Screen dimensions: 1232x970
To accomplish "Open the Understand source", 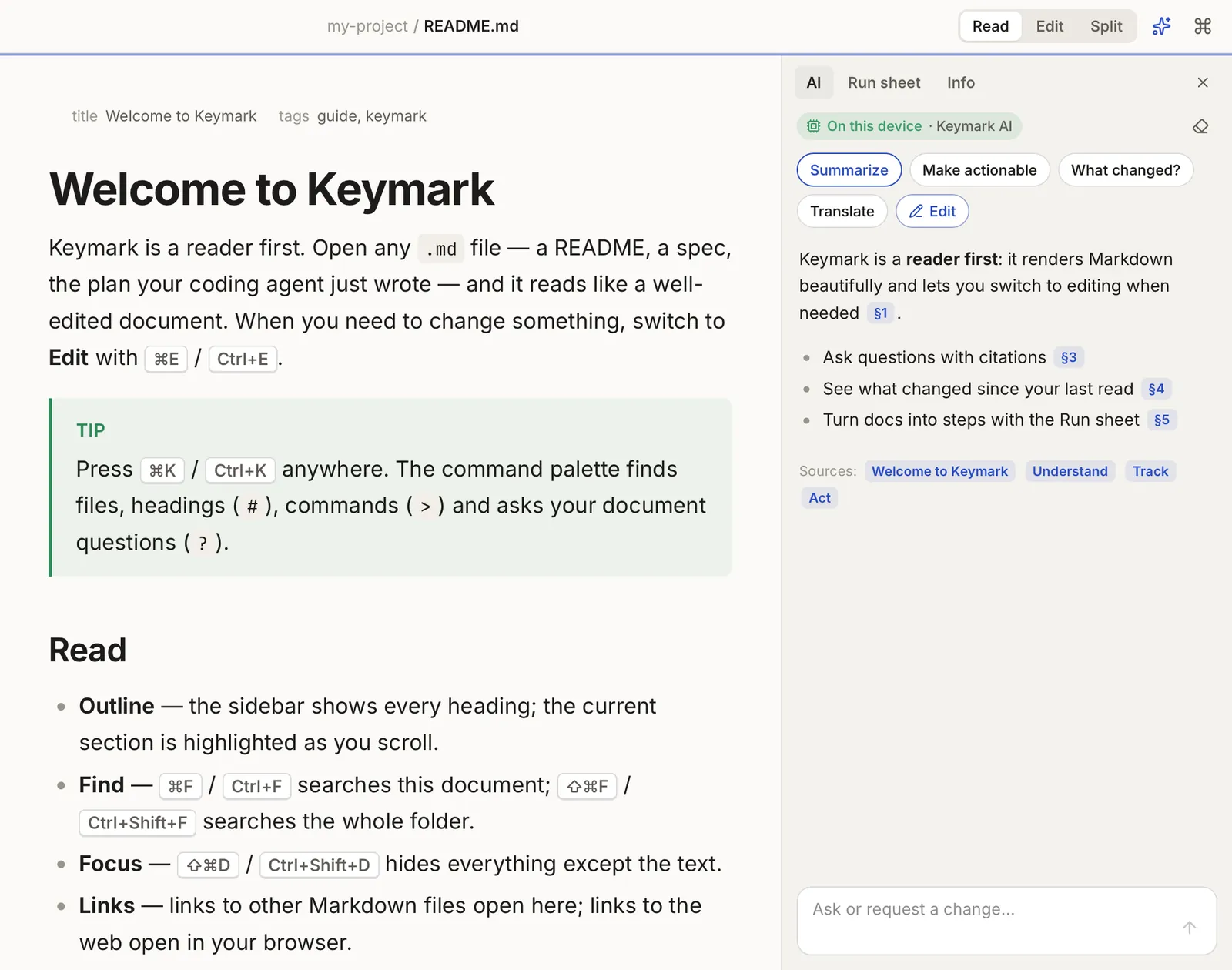I will (x=1070, y=471).
